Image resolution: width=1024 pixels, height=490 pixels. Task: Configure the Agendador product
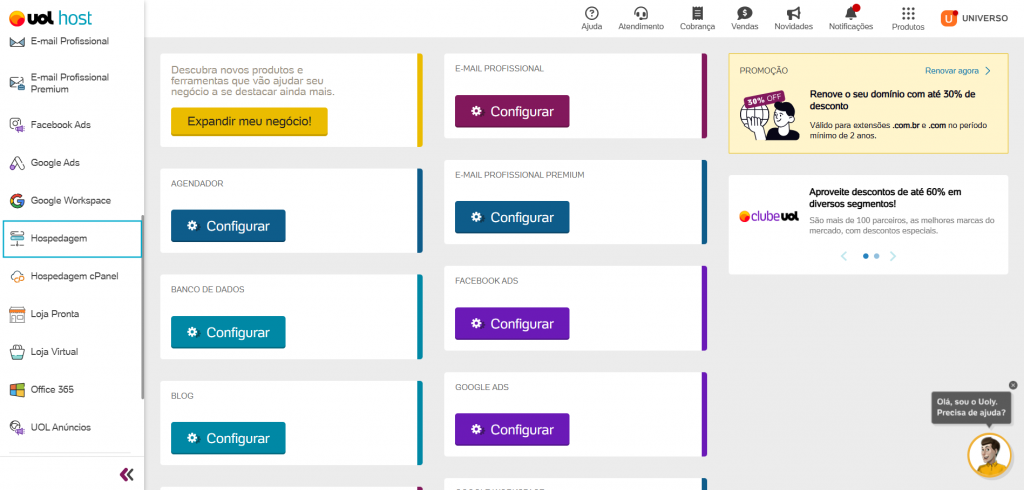[228, 226]
